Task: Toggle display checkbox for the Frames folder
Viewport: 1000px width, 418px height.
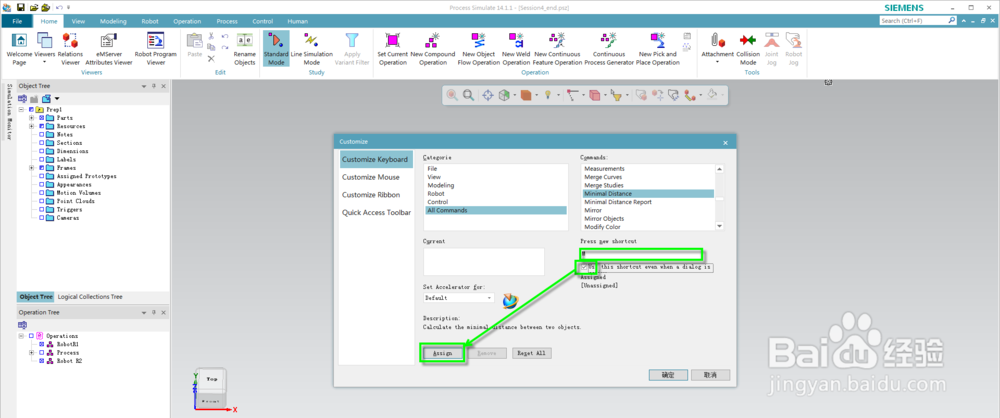Action: tap(42, 168)
